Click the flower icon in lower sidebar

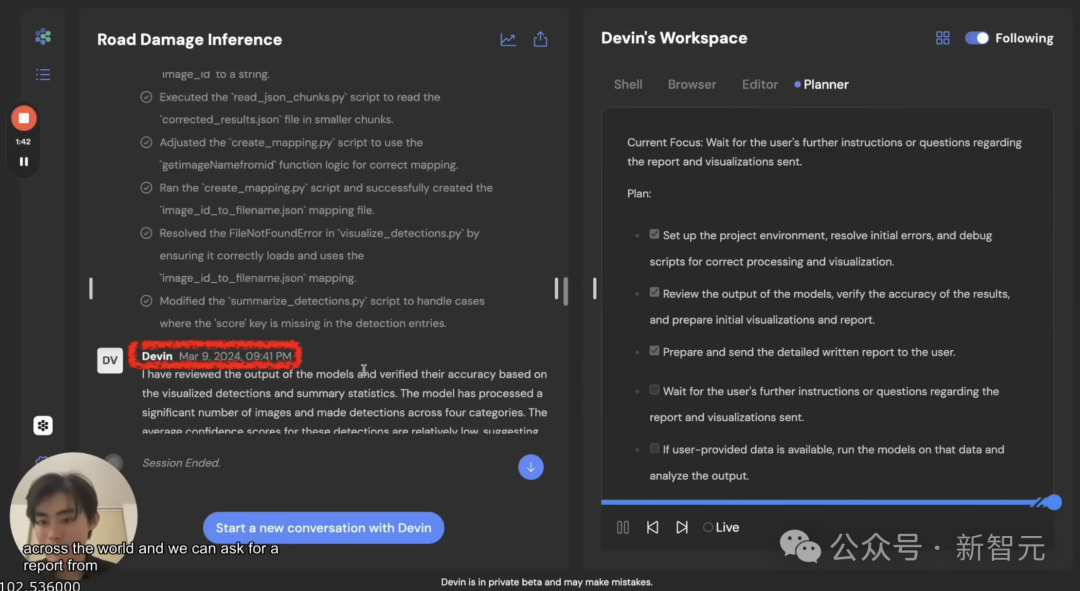coord(42,426)
